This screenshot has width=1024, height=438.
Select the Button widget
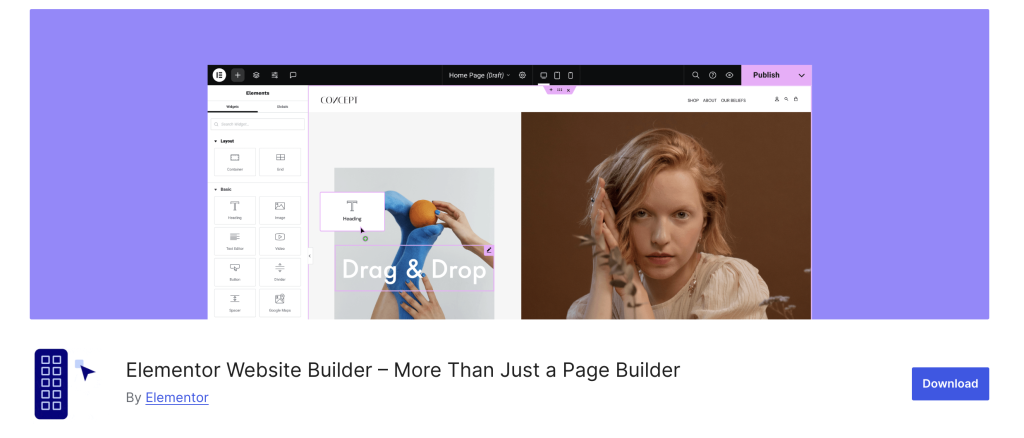point(235,272)
